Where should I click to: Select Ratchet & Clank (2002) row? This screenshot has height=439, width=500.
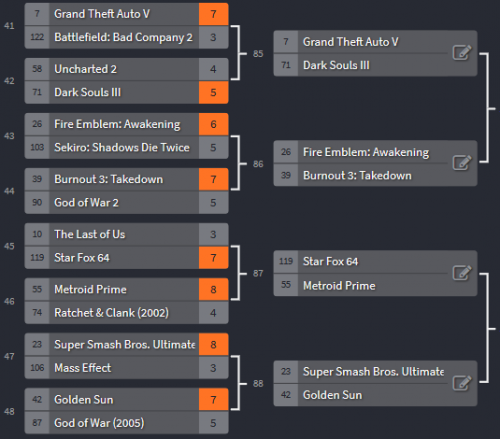point(126,313)
